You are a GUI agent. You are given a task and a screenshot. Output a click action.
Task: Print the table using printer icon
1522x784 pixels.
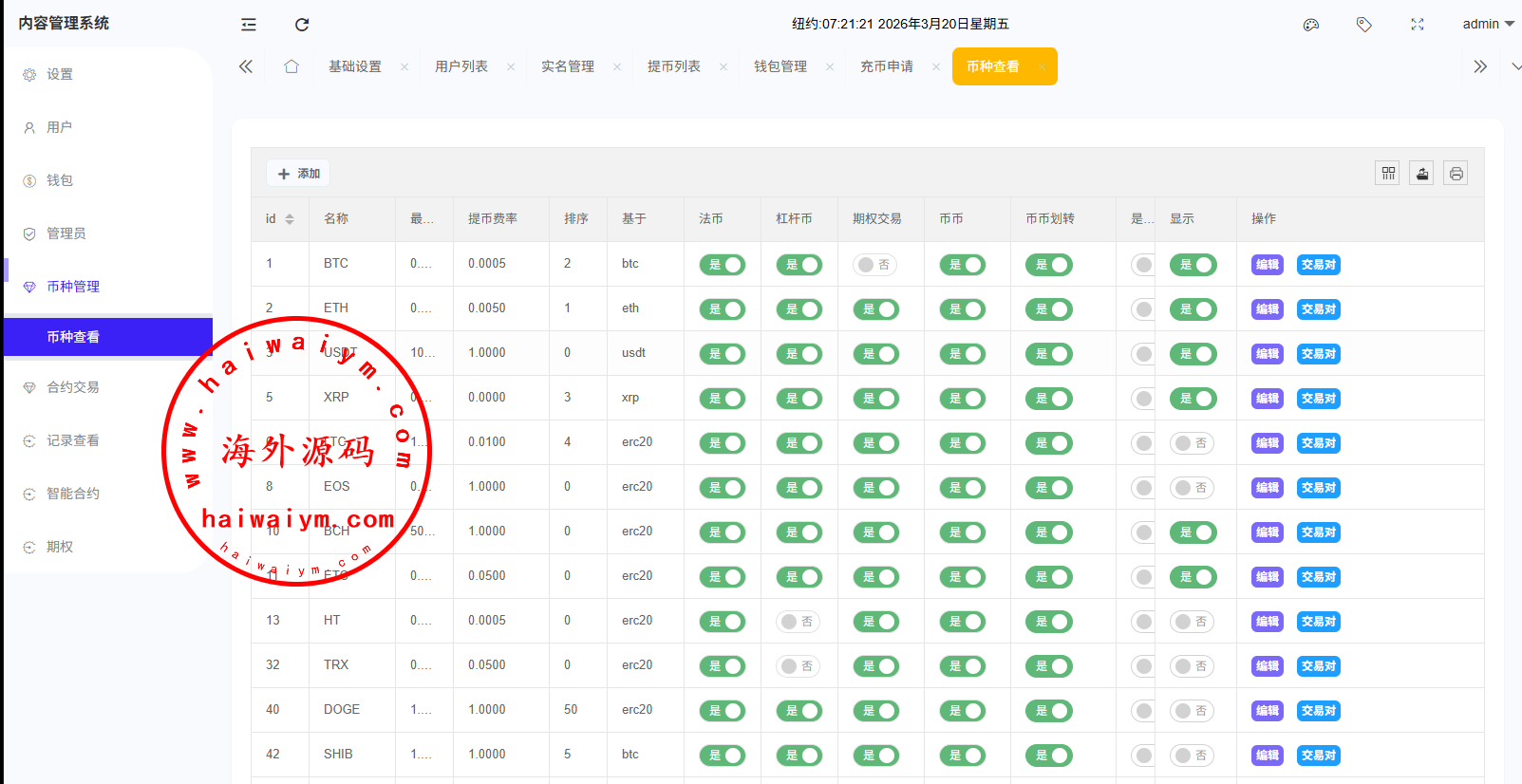(x=1456, y=173)
